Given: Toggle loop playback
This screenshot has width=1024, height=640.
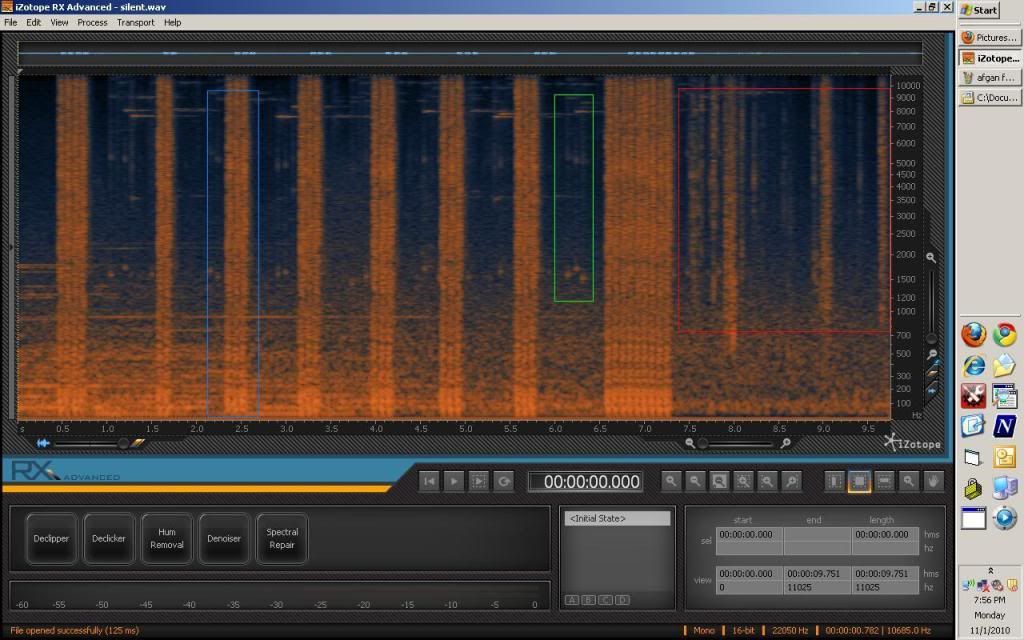Looking at the screenshot, I should click(x=504, y=481).
